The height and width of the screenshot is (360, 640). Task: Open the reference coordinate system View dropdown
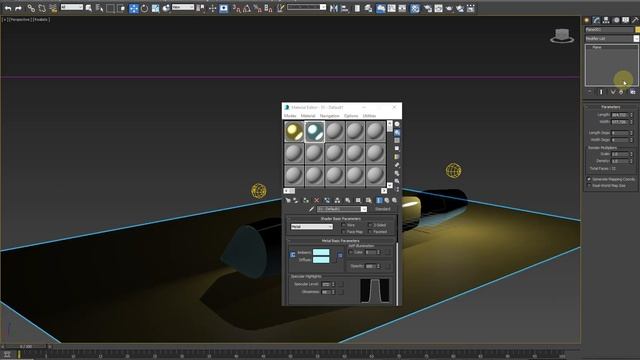point(183,7)
